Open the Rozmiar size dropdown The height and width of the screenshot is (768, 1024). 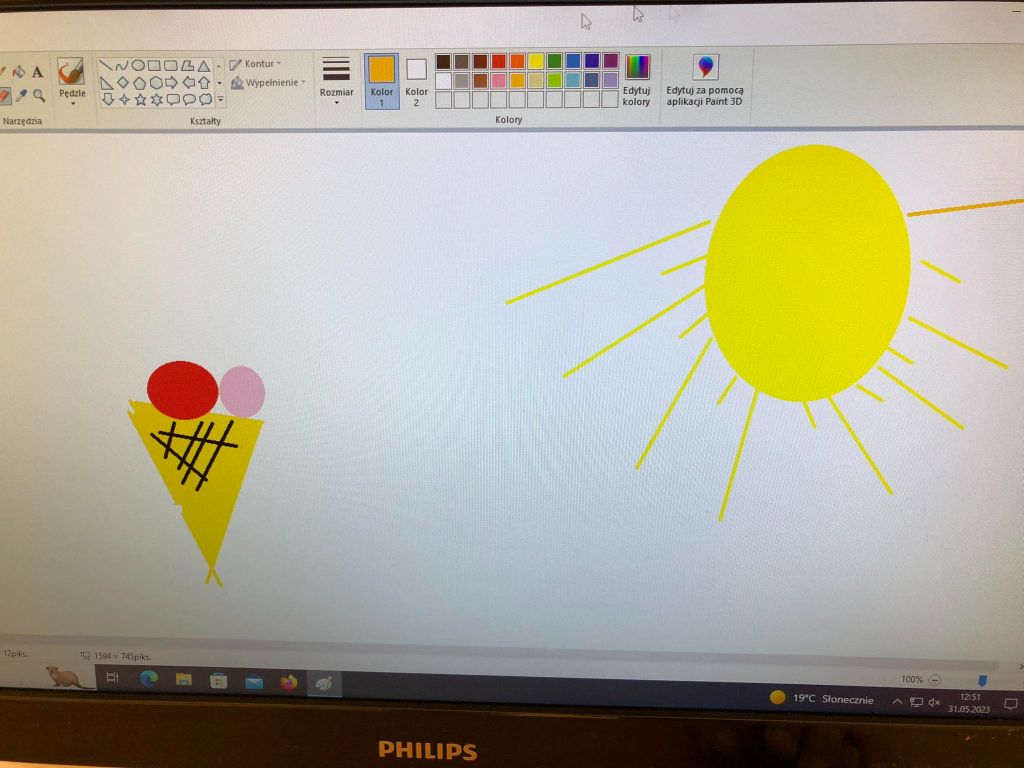(x=336, y=80)
